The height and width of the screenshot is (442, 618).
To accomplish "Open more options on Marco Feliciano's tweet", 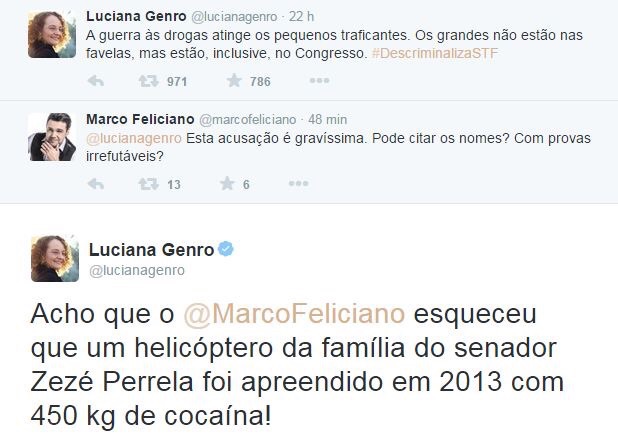I will [x=298, y=184].
